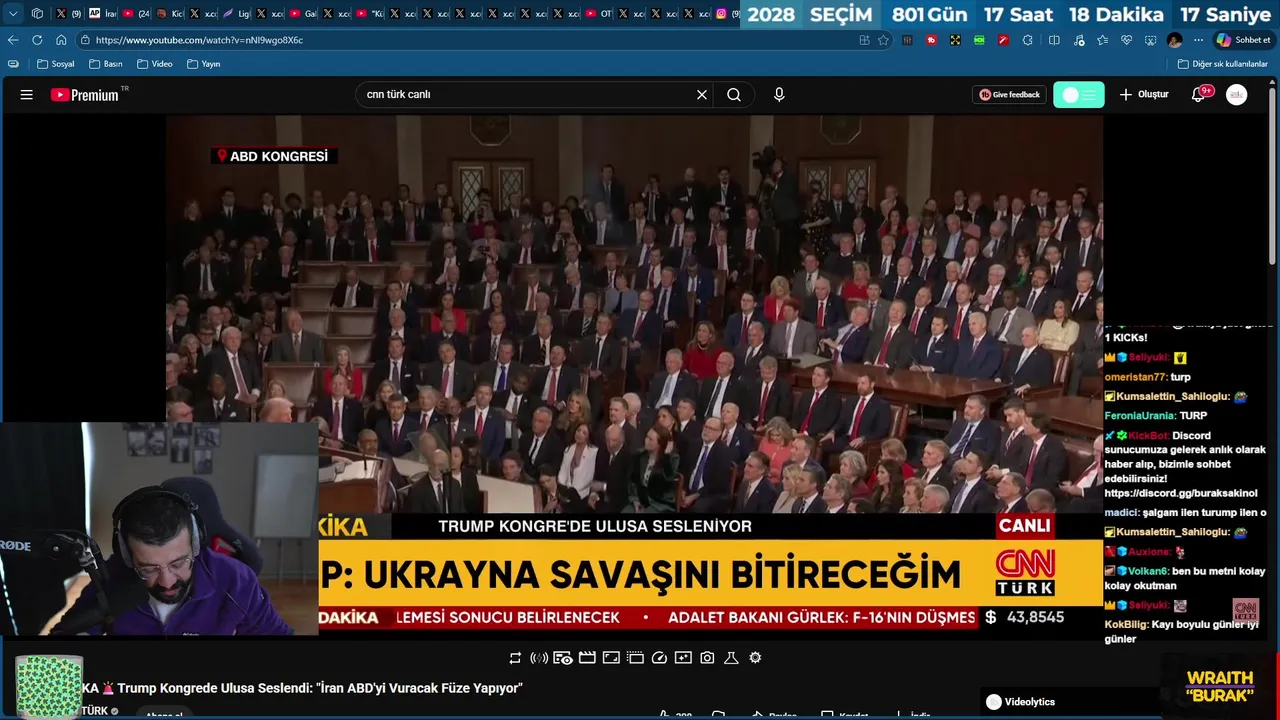
Task: Focus the YouTube search box
Action: [x=525, y=95]
